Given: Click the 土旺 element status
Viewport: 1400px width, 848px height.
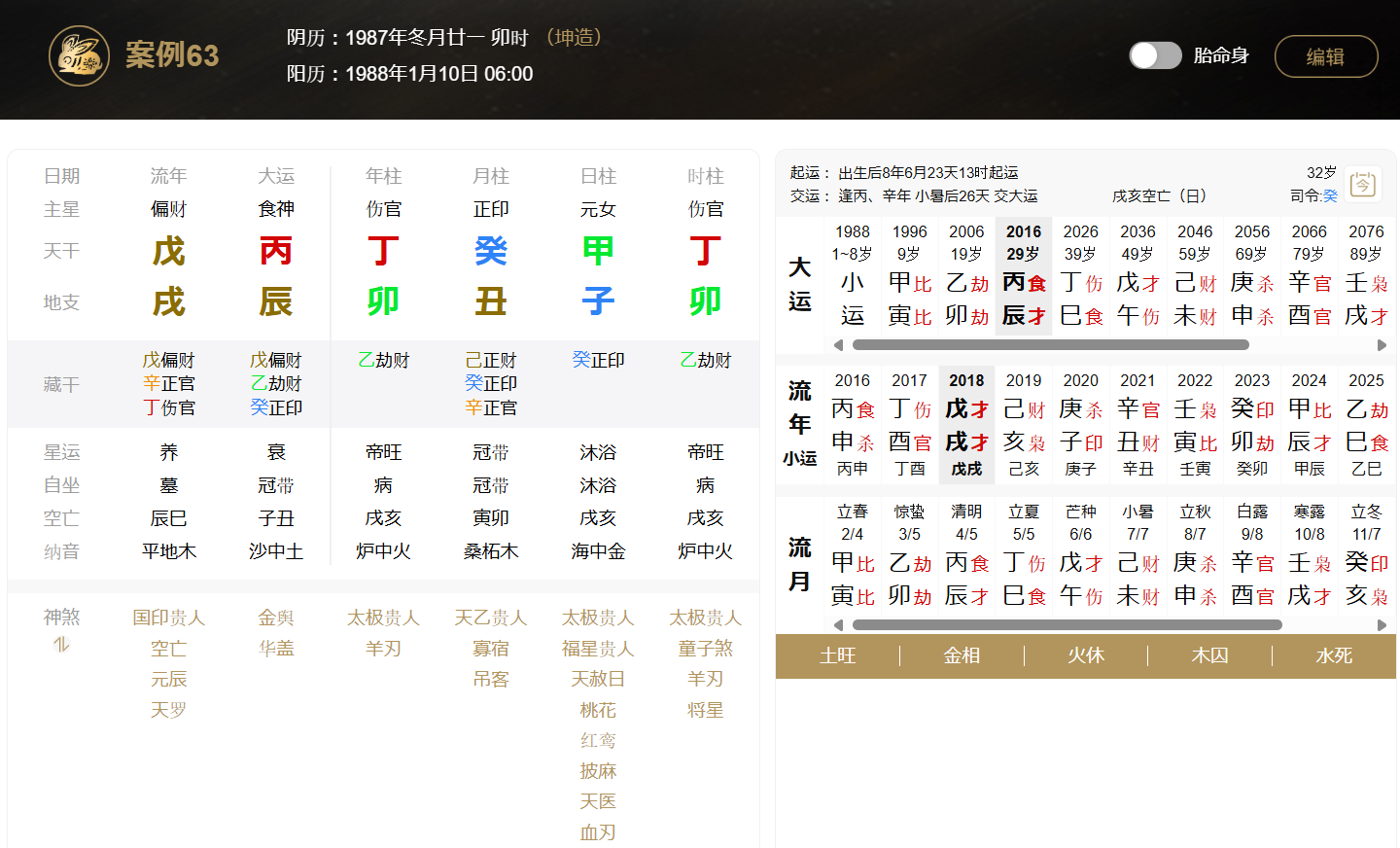Looking at the screenshot, I should tap(837, 656).
